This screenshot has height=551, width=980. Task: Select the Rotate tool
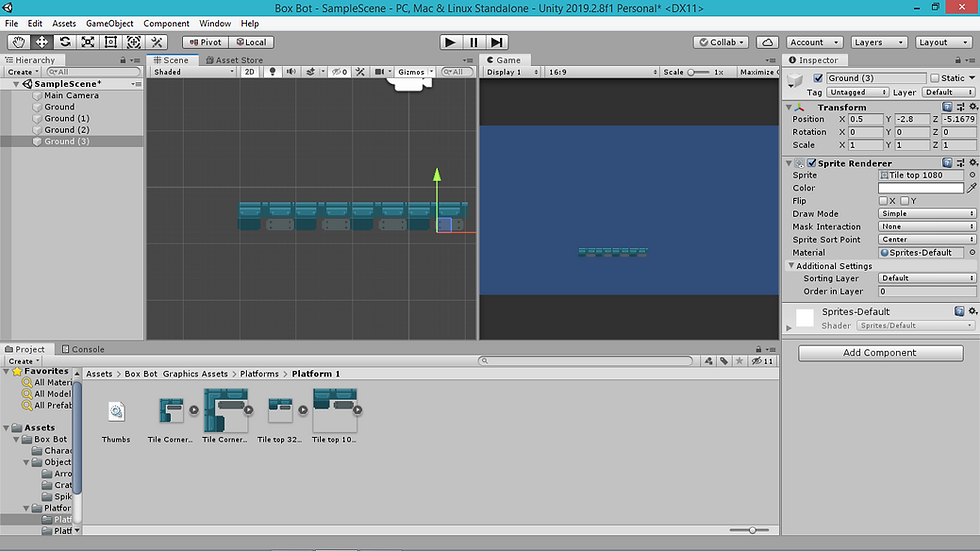(x=65, y=42)
